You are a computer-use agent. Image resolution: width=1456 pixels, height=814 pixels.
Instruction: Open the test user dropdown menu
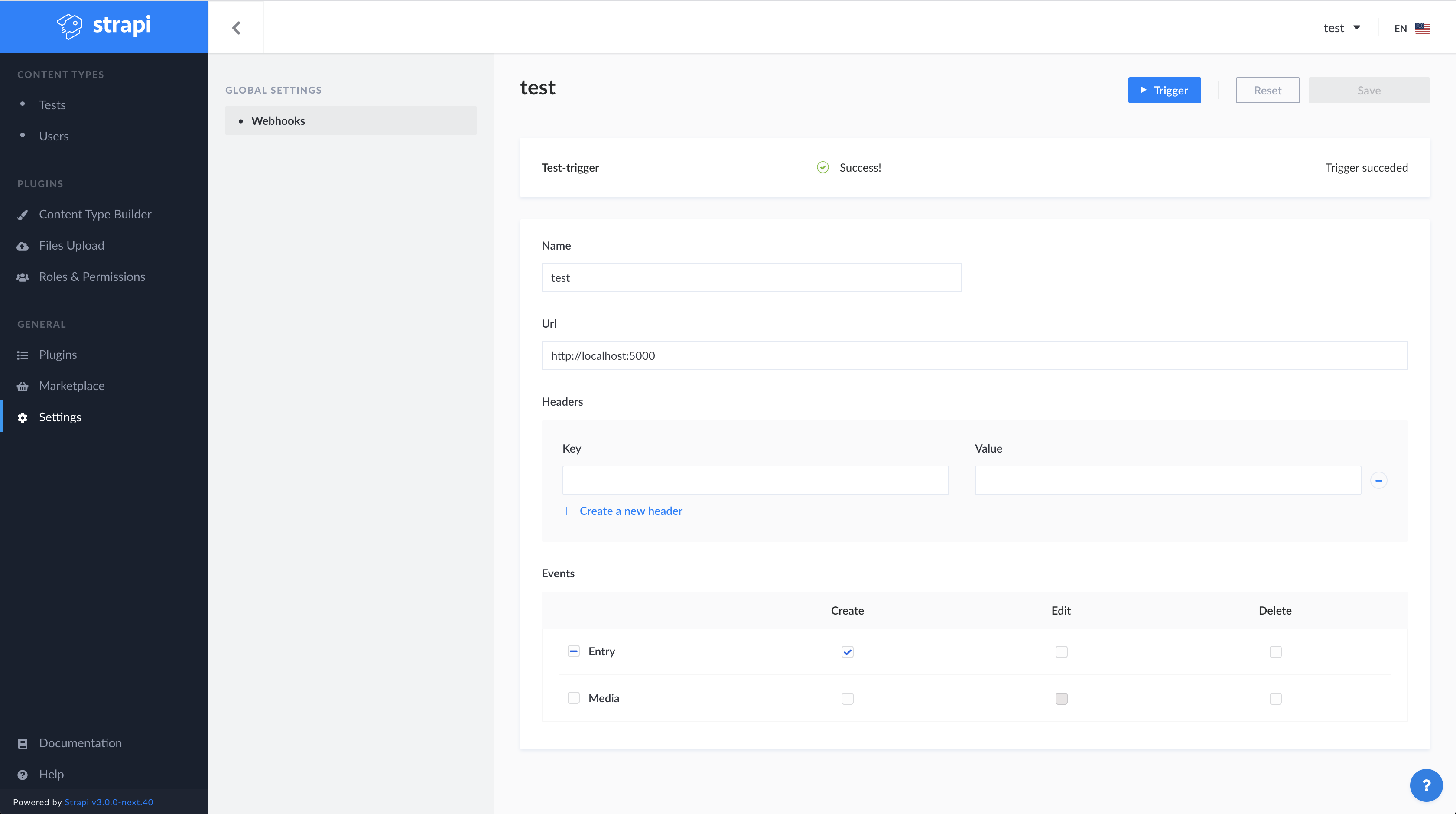click(x=1341, y=28)
